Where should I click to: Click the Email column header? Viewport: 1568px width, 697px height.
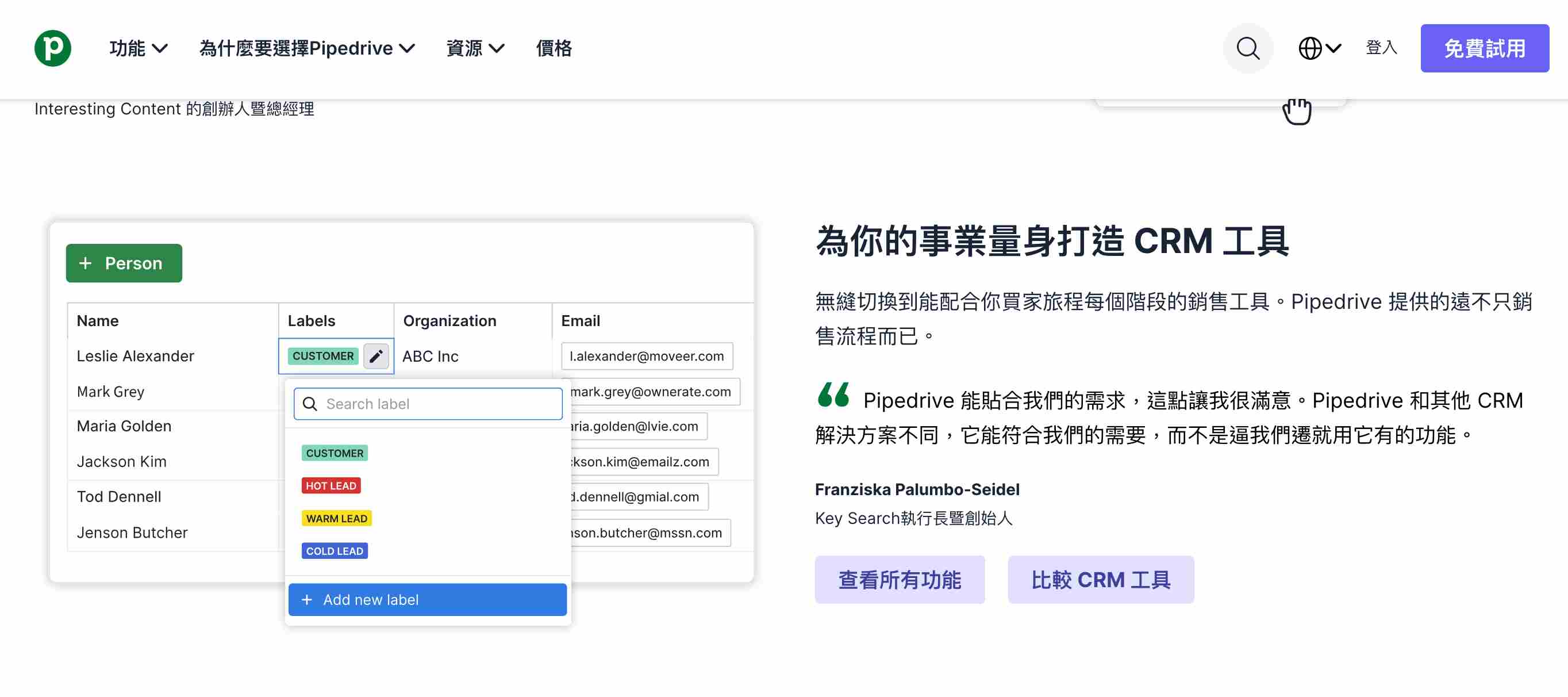click(580, 320)
